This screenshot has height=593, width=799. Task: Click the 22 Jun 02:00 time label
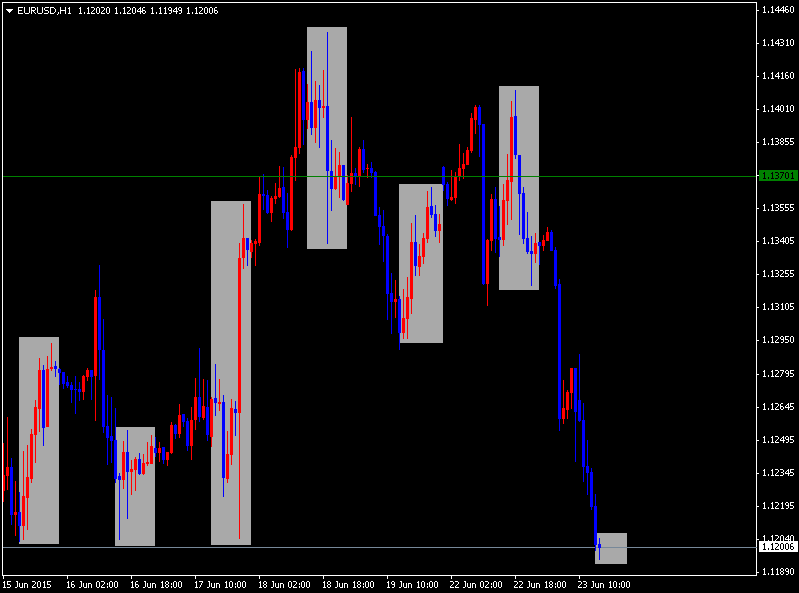[476, 584]
